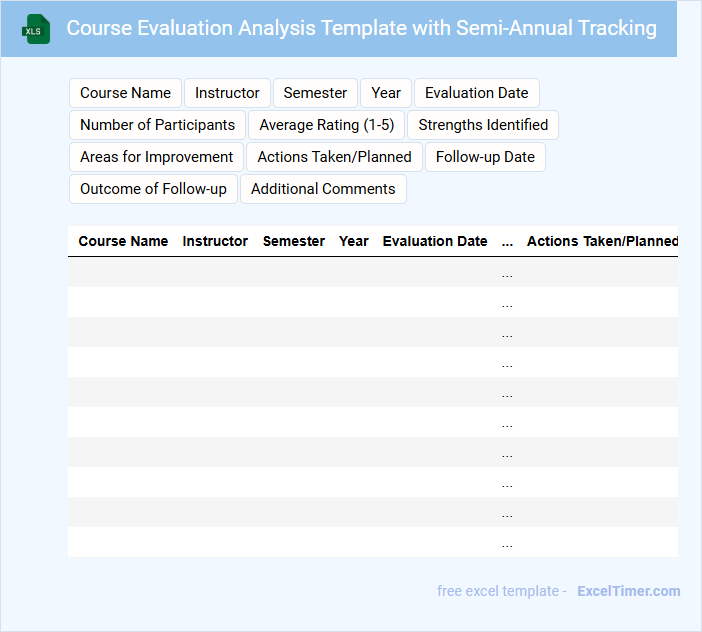The height and width of the screenshot is (632, 702).
Task: Click the Semester tag button
Action: tap(315, 93)
